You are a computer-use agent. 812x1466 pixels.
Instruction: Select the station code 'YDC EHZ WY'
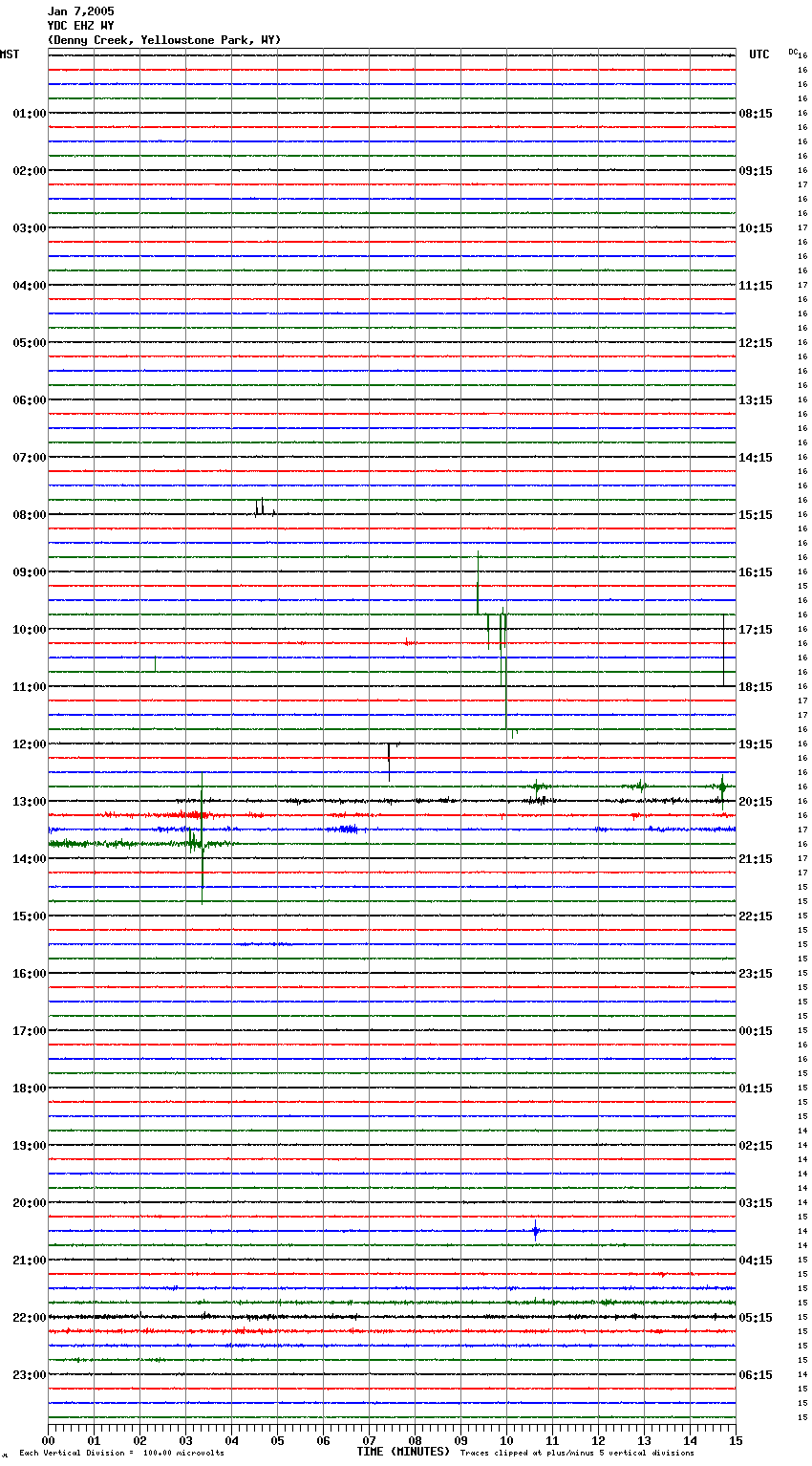tap(80, 26)
